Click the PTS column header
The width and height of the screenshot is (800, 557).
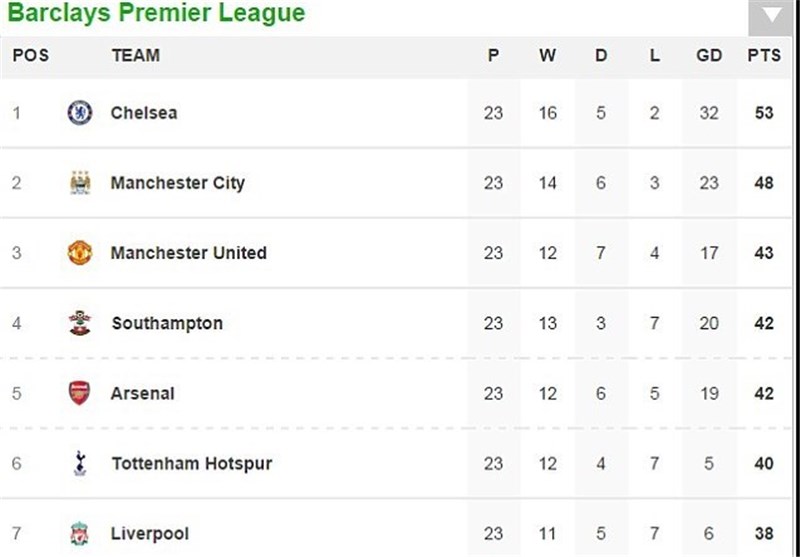tap(764, 56)
